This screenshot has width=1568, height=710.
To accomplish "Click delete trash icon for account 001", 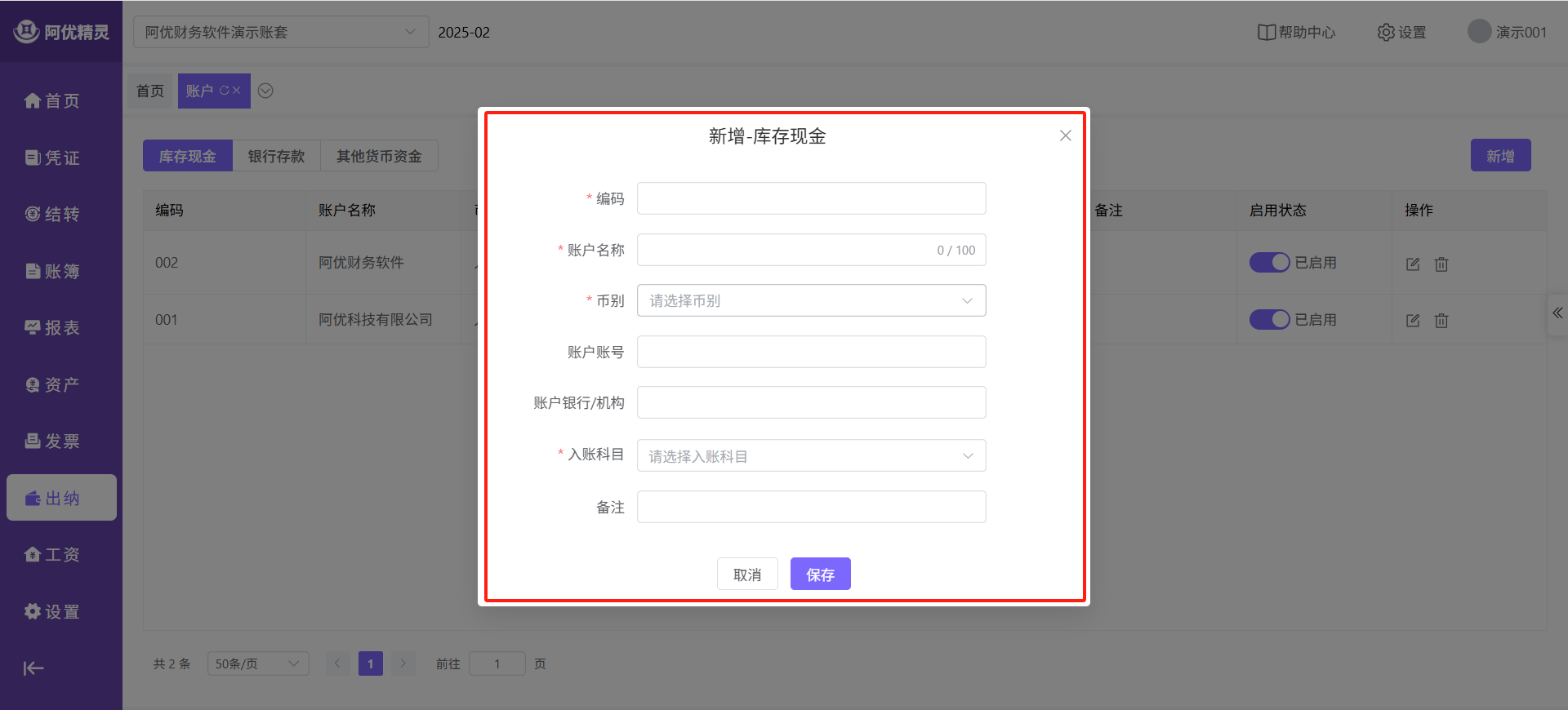I will pos(1441,321).
